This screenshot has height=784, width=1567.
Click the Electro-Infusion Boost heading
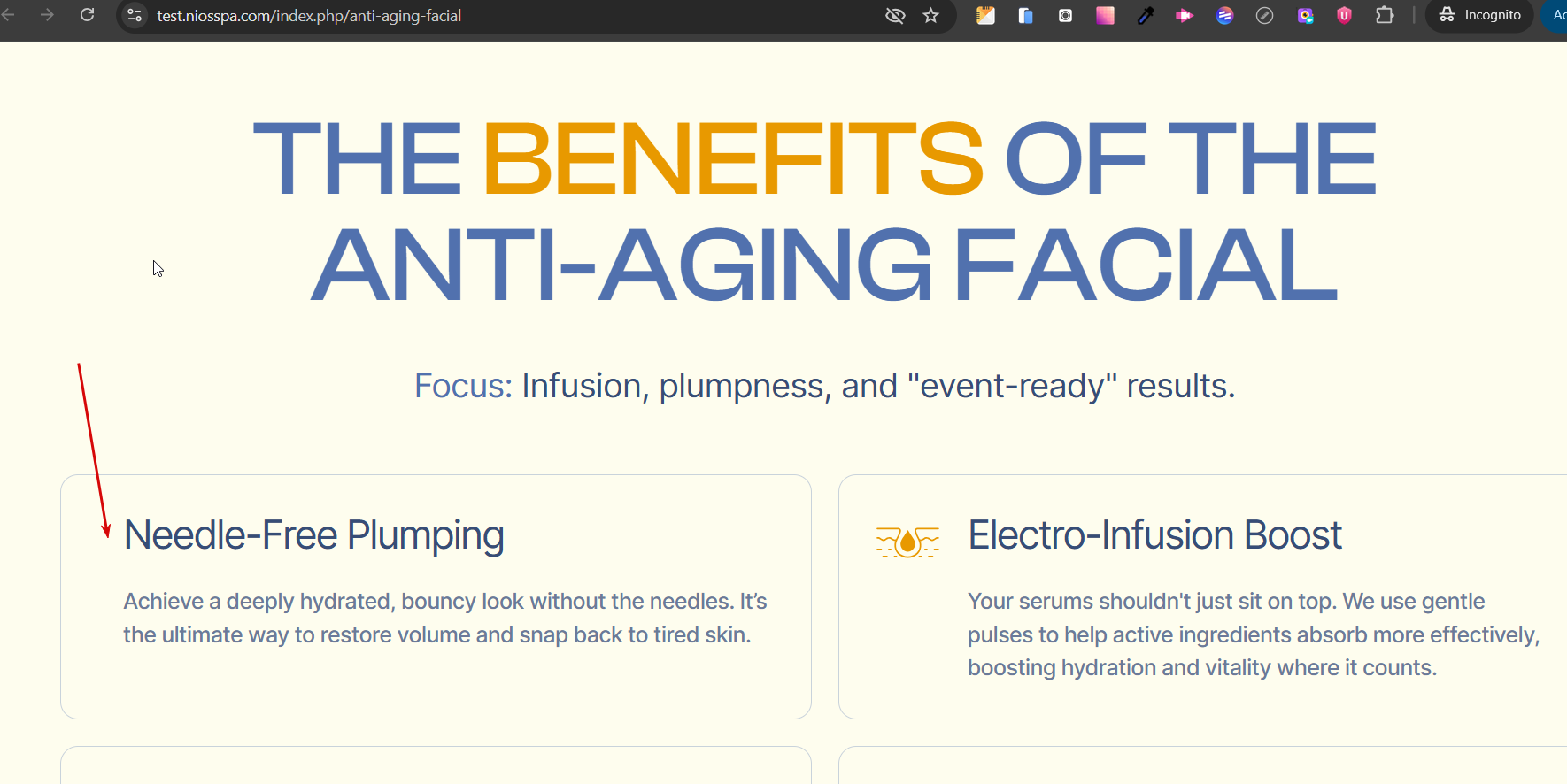1154,535
